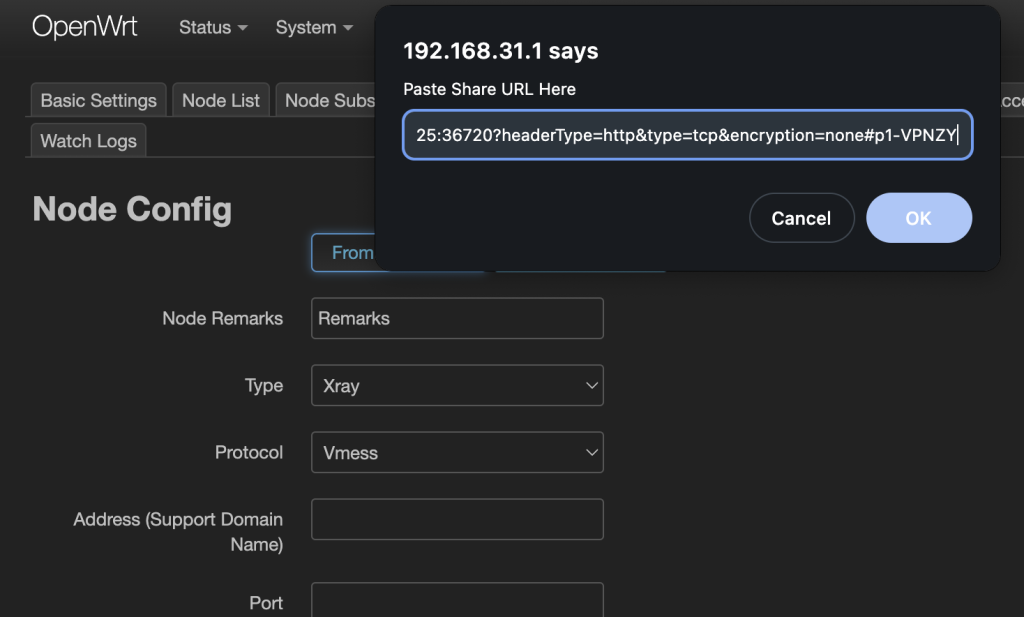Select the Port input box
Screen dimensions: 1024x617
tap(457, 601)
